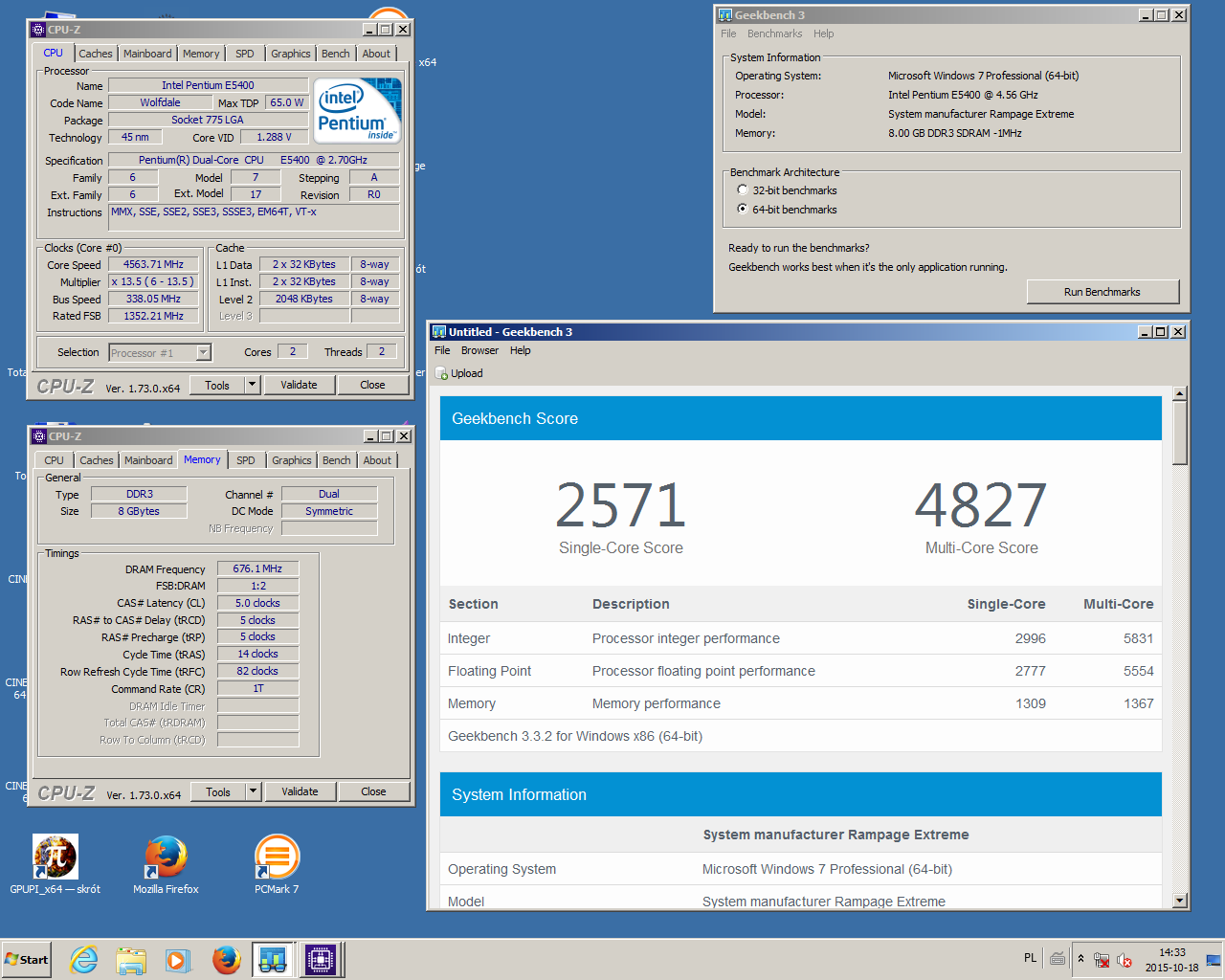
Task: Open Help menu in Geekbench 3 launcher
Action: 823,33
